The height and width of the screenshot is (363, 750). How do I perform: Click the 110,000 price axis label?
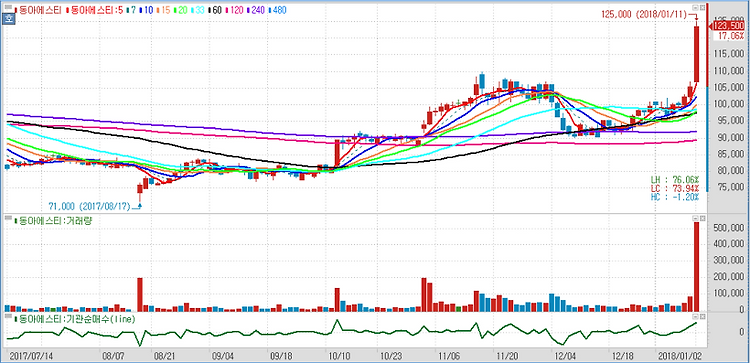pyautogui.click(x=730, y=71)
